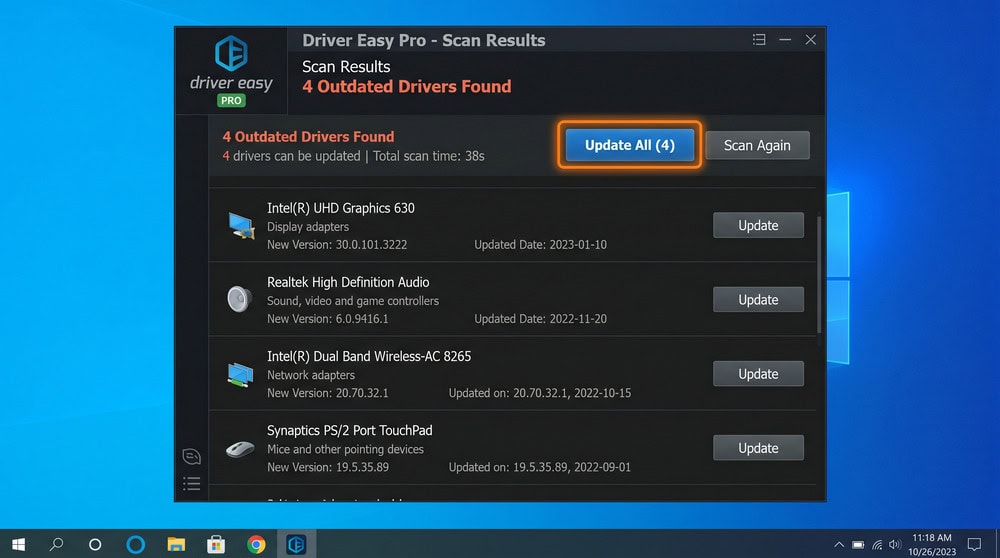Click the driver list vertical scrollbar
Screen dimensions: 1000x558
[x=819, y=275]
